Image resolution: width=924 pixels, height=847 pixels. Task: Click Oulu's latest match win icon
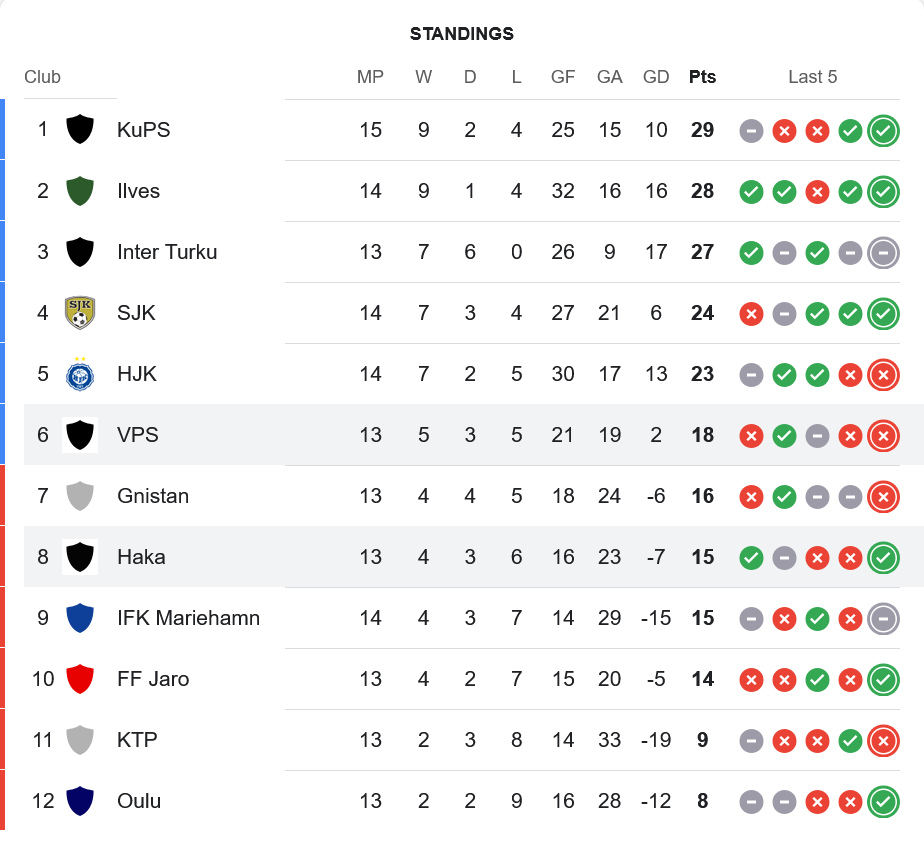883,801
